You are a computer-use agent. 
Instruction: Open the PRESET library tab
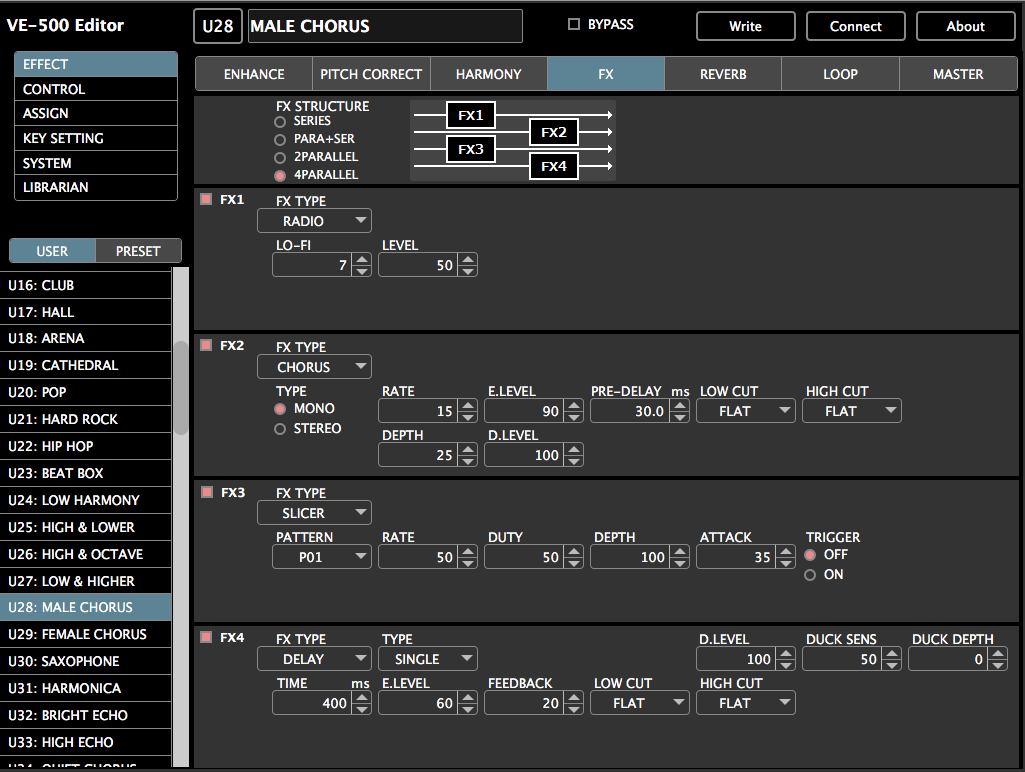138,250
